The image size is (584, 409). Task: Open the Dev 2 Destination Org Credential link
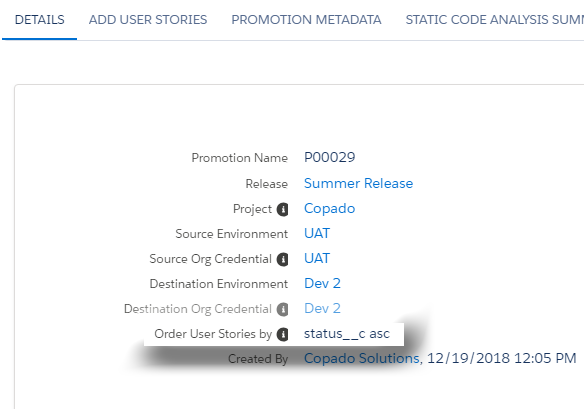[322, 308]
